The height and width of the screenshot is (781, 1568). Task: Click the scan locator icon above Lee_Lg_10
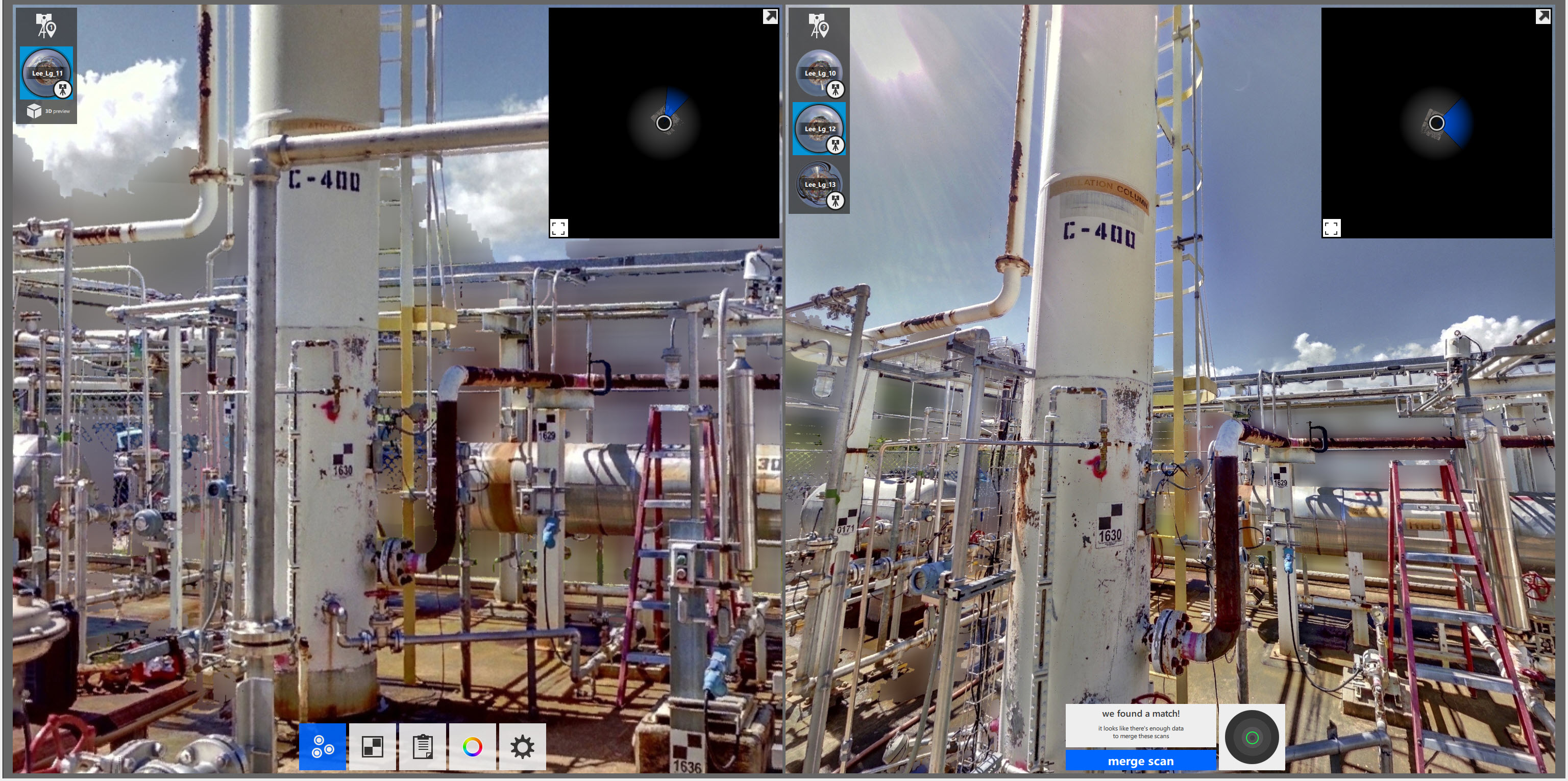click(819, 26)
